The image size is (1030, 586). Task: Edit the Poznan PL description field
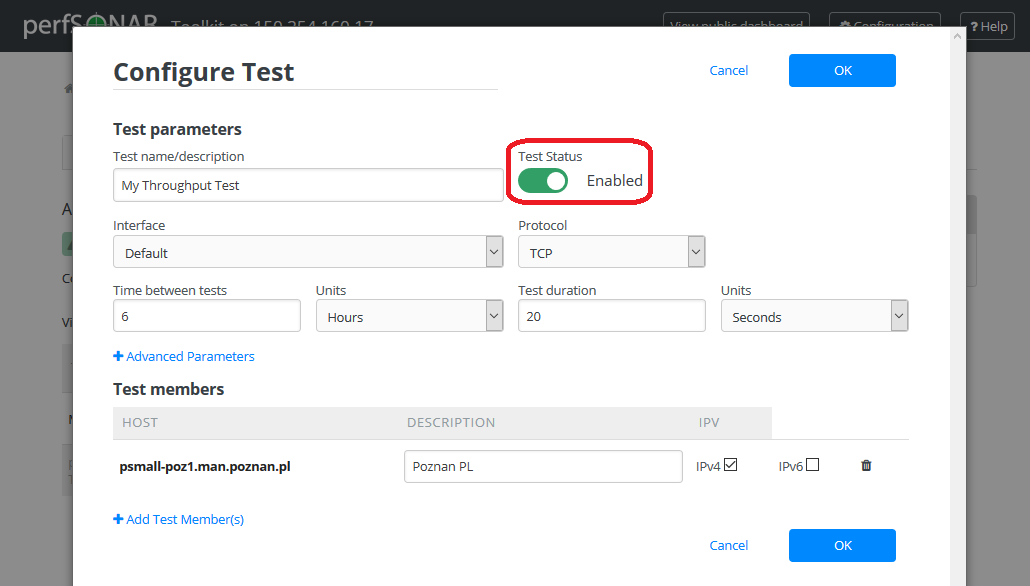pos(543,466)
